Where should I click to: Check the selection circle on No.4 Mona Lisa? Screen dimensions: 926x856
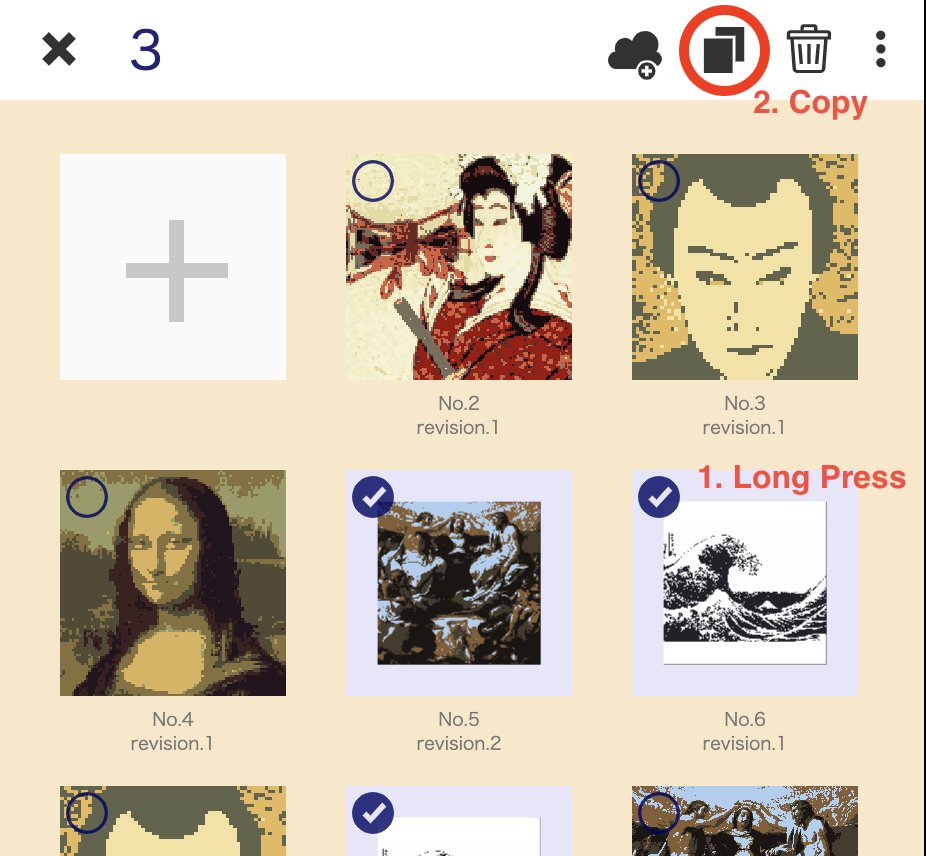87,497
